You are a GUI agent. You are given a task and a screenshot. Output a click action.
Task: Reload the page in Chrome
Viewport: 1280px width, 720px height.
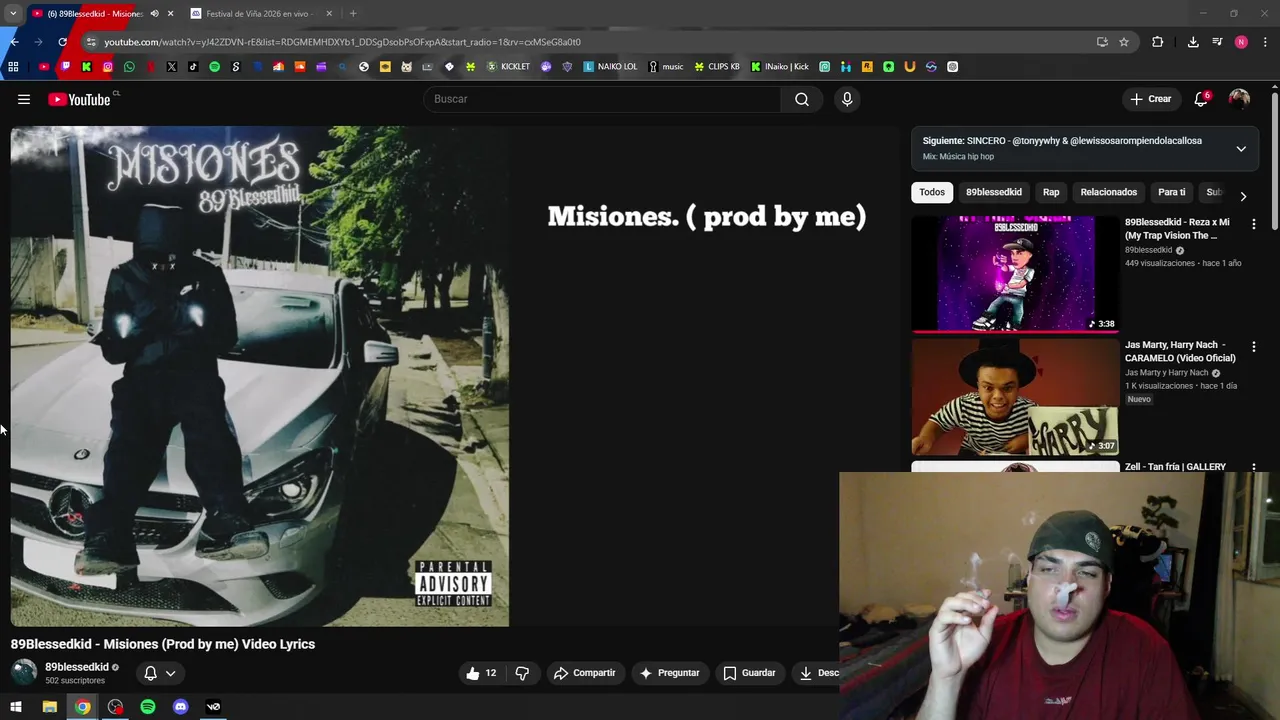[x=62, y=42]
